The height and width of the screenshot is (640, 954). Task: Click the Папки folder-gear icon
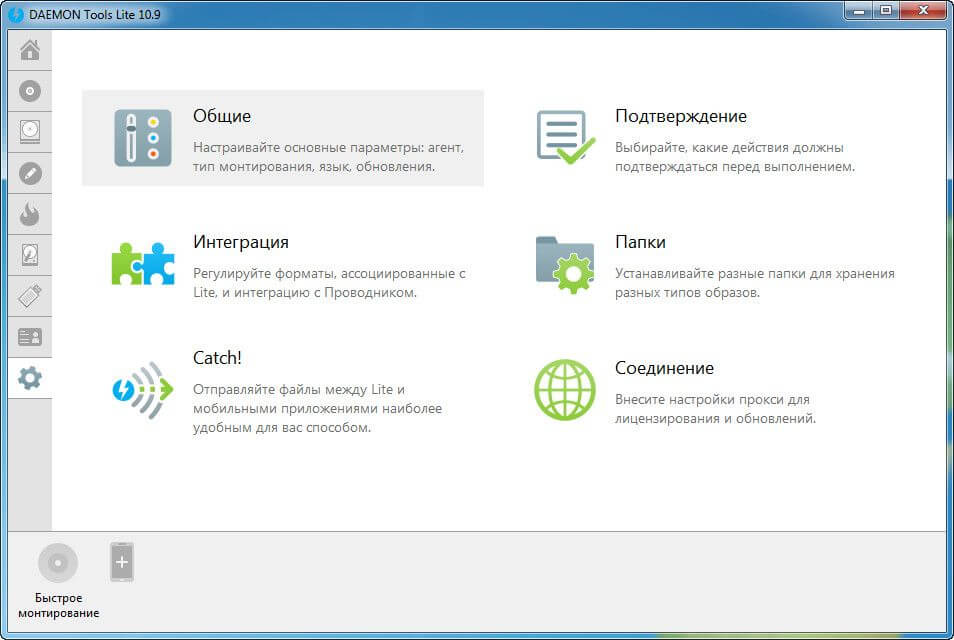tap(565, 265)
